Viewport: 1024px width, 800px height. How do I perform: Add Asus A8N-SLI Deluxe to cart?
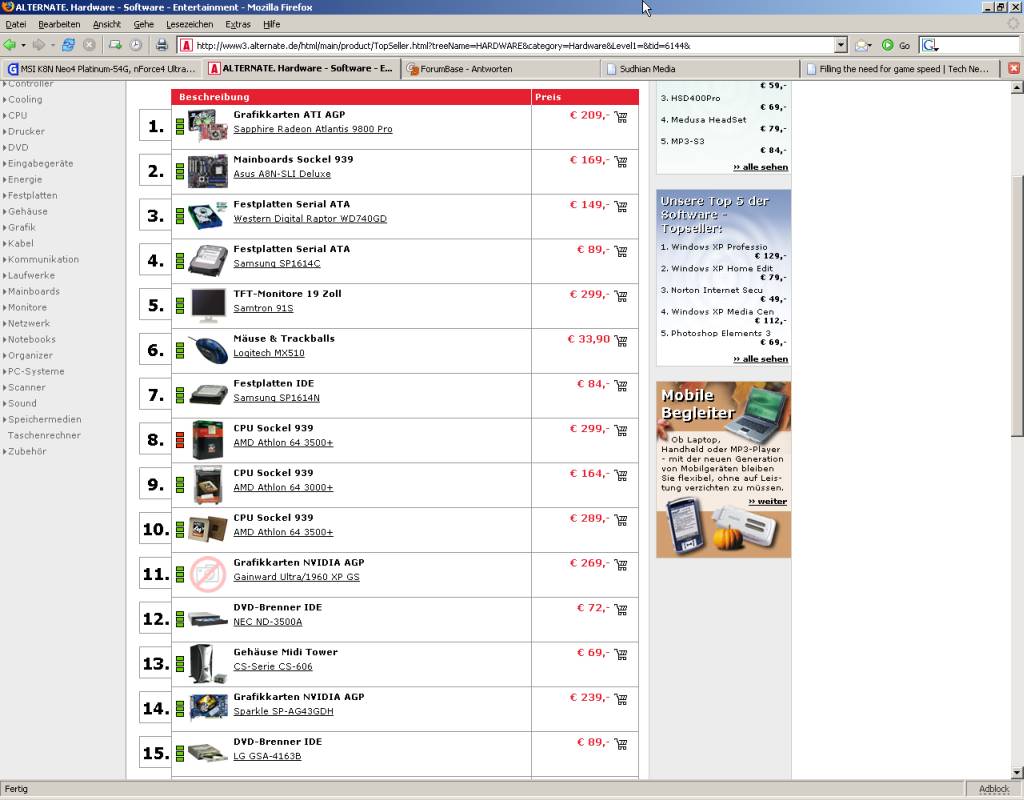(x=620, y=161)
